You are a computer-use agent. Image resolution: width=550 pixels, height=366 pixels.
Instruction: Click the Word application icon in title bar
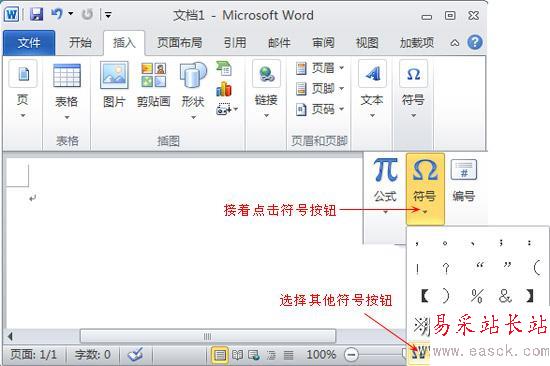(x=12, y=15)
